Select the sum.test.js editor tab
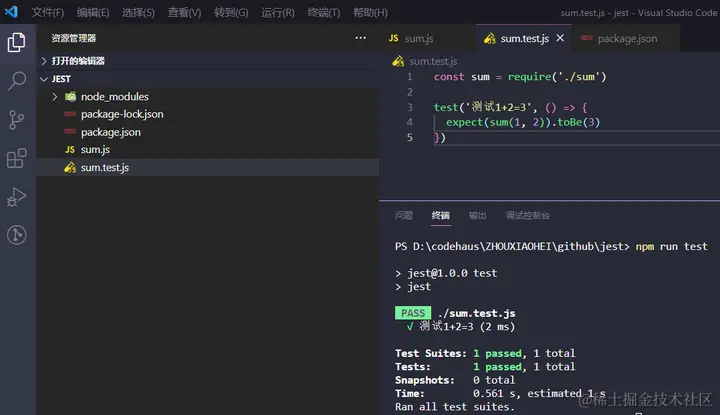 (x=523, y=38)
